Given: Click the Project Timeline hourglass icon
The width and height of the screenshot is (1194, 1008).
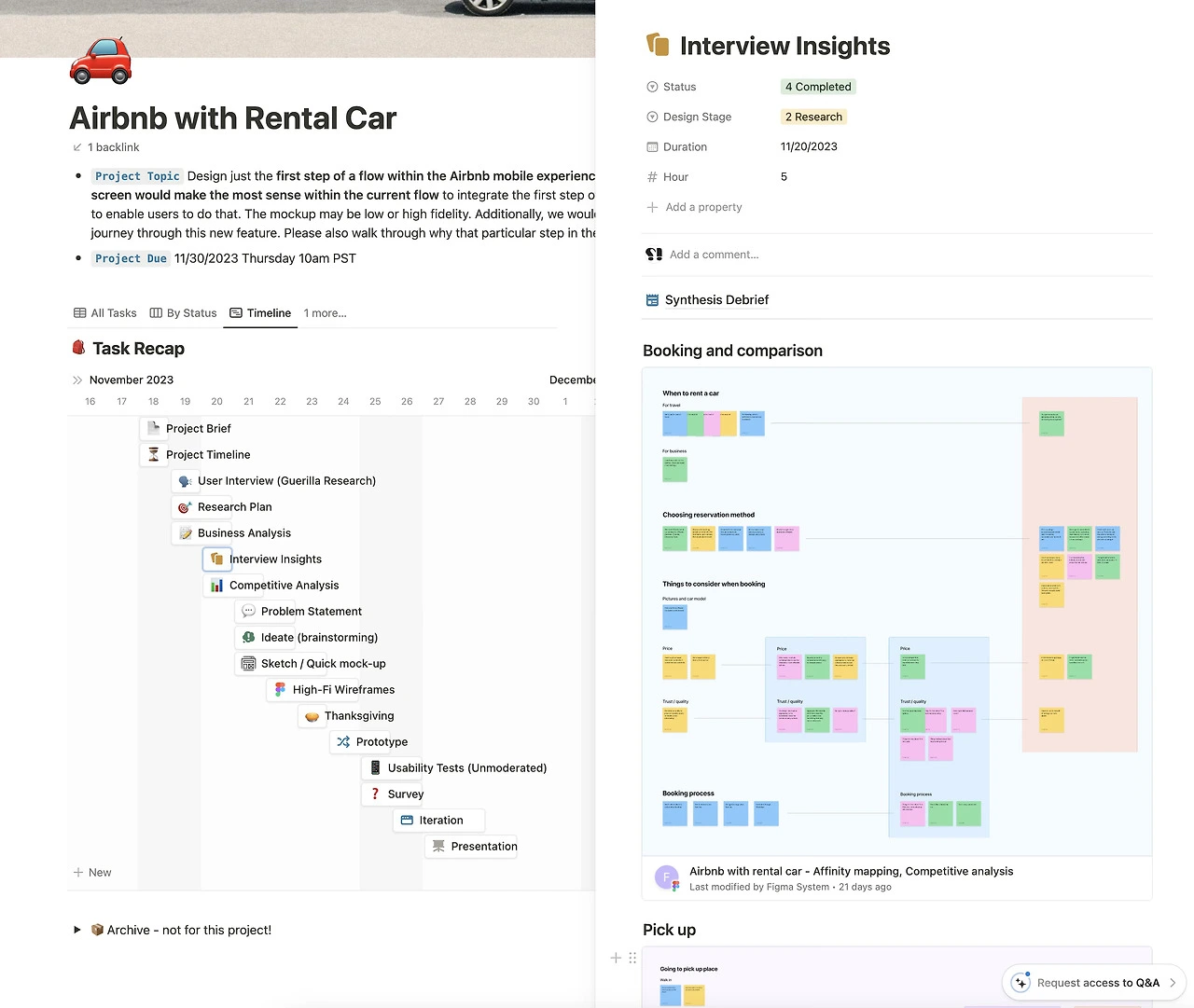Looking at the screenshot, I should pyautogui.click(x=154, y=454).
